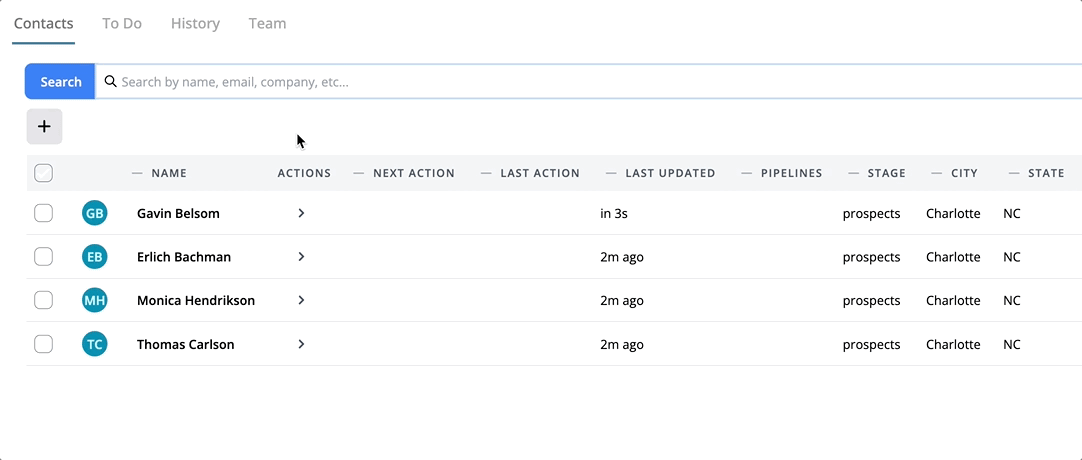The height and width of the screenshot is (460, 1082).
Task: Switch to the To Do tab
Action: pos(122,23)
